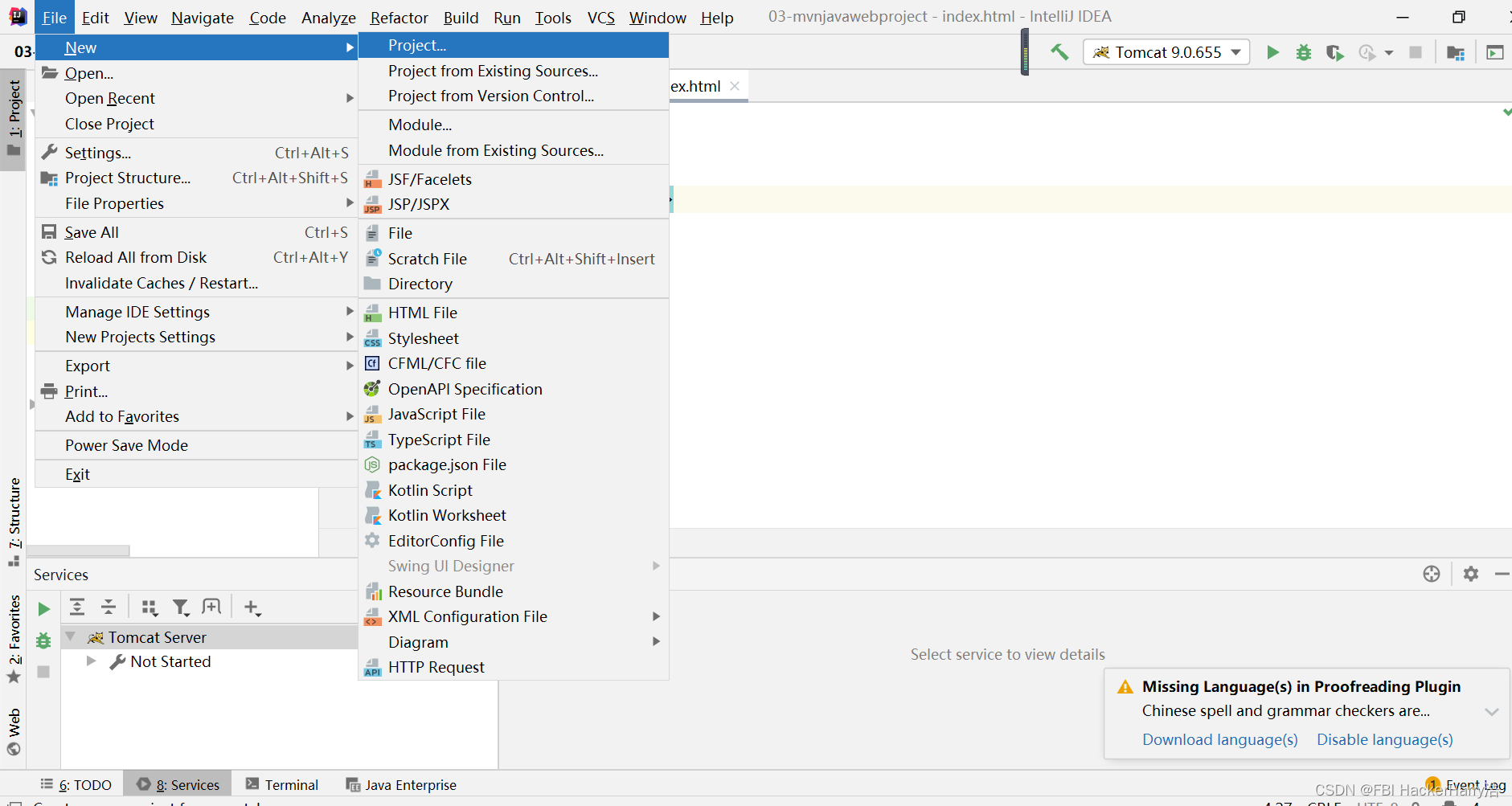Choose Invalidate Caches / Restart

click(x=196, y=283)
